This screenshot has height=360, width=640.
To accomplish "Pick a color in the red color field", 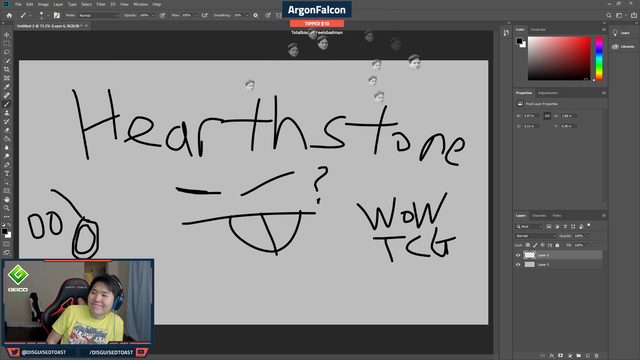I will 559,58.
